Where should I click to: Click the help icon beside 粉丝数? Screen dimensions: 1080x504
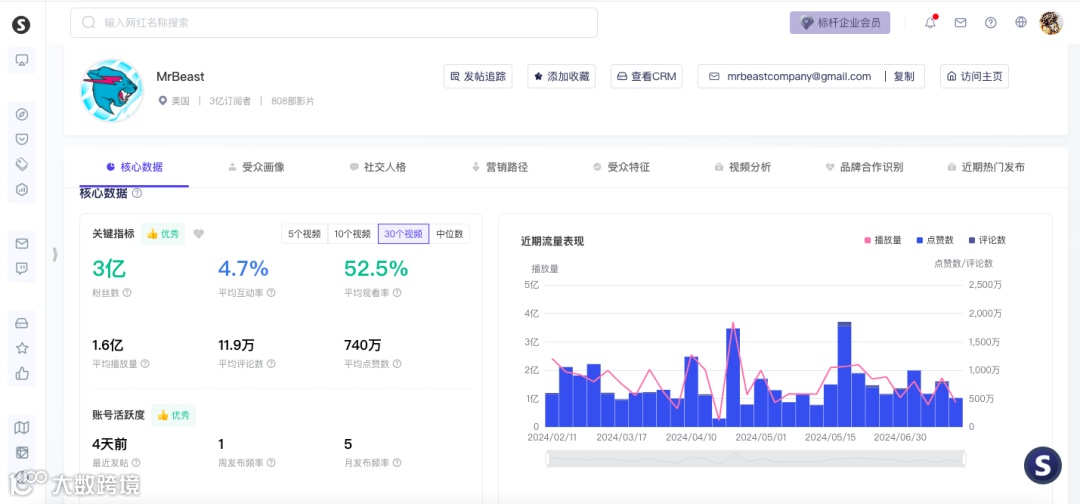coord(127,293)
